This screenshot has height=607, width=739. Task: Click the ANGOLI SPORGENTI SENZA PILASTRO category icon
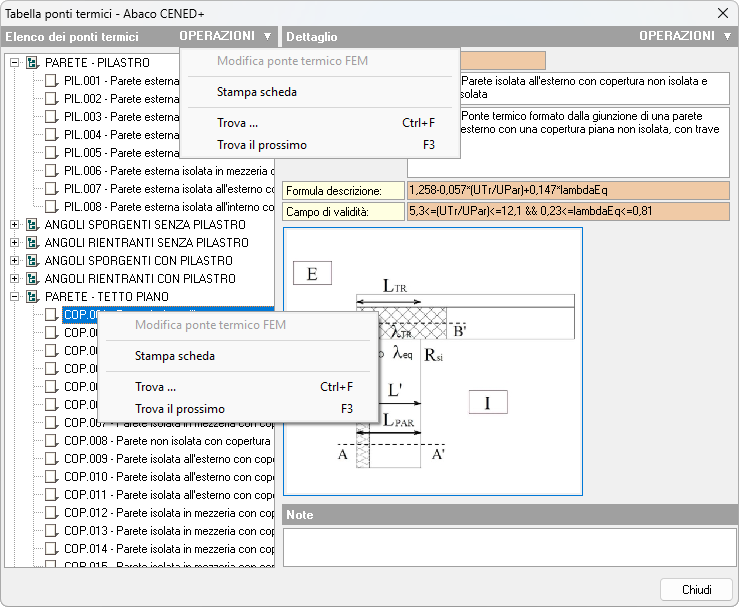pos(32,225)
